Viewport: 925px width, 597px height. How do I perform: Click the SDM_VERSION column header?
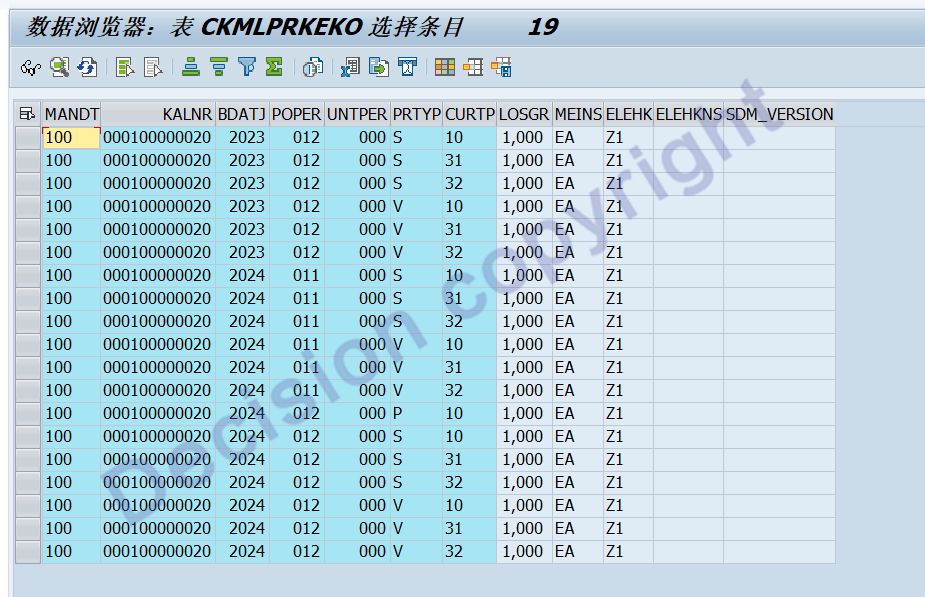pos(779,114)
